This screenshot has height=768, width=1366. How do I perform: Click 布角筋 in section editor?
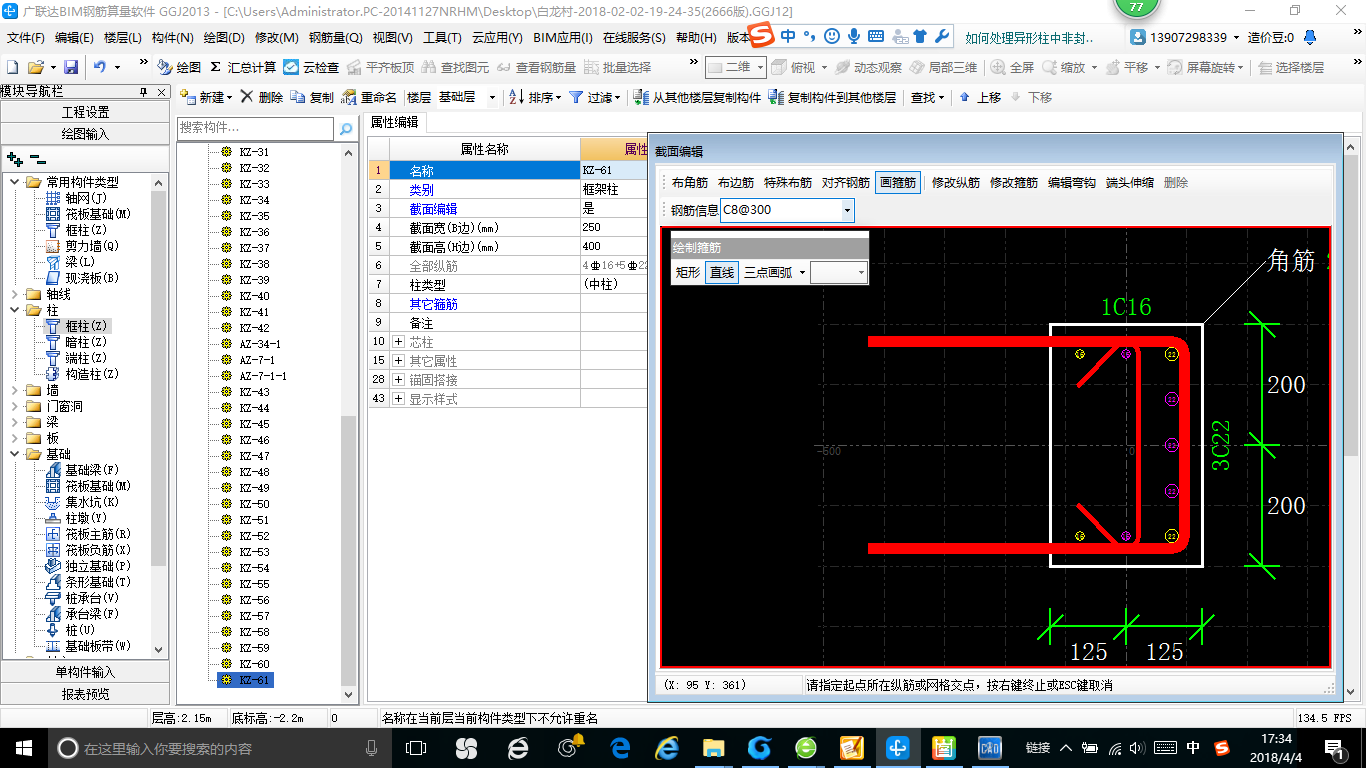[x=690, y=183]
